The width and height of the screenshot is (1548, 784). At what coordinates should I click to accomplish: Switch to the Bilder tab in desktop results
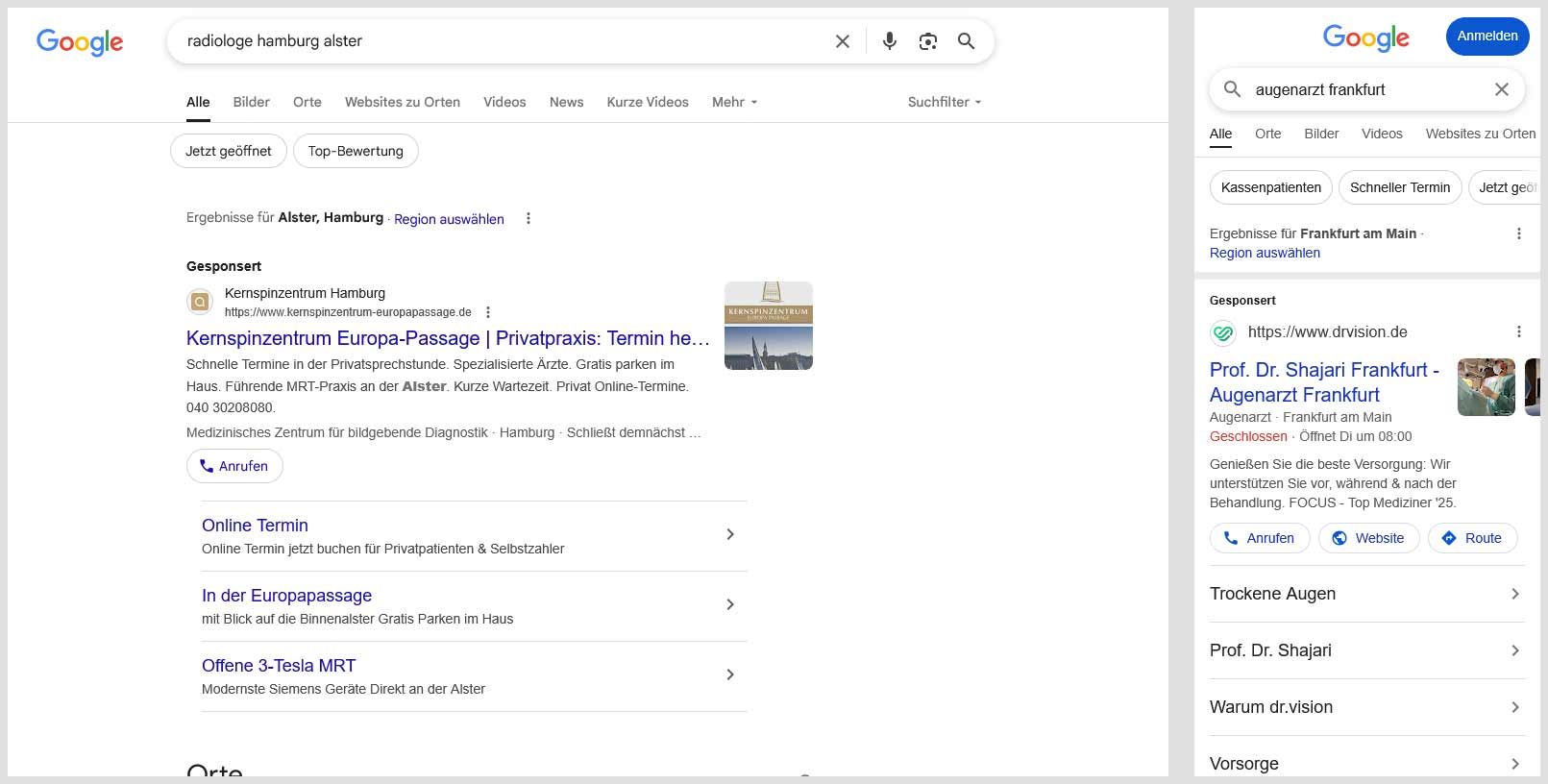(252, 102)
